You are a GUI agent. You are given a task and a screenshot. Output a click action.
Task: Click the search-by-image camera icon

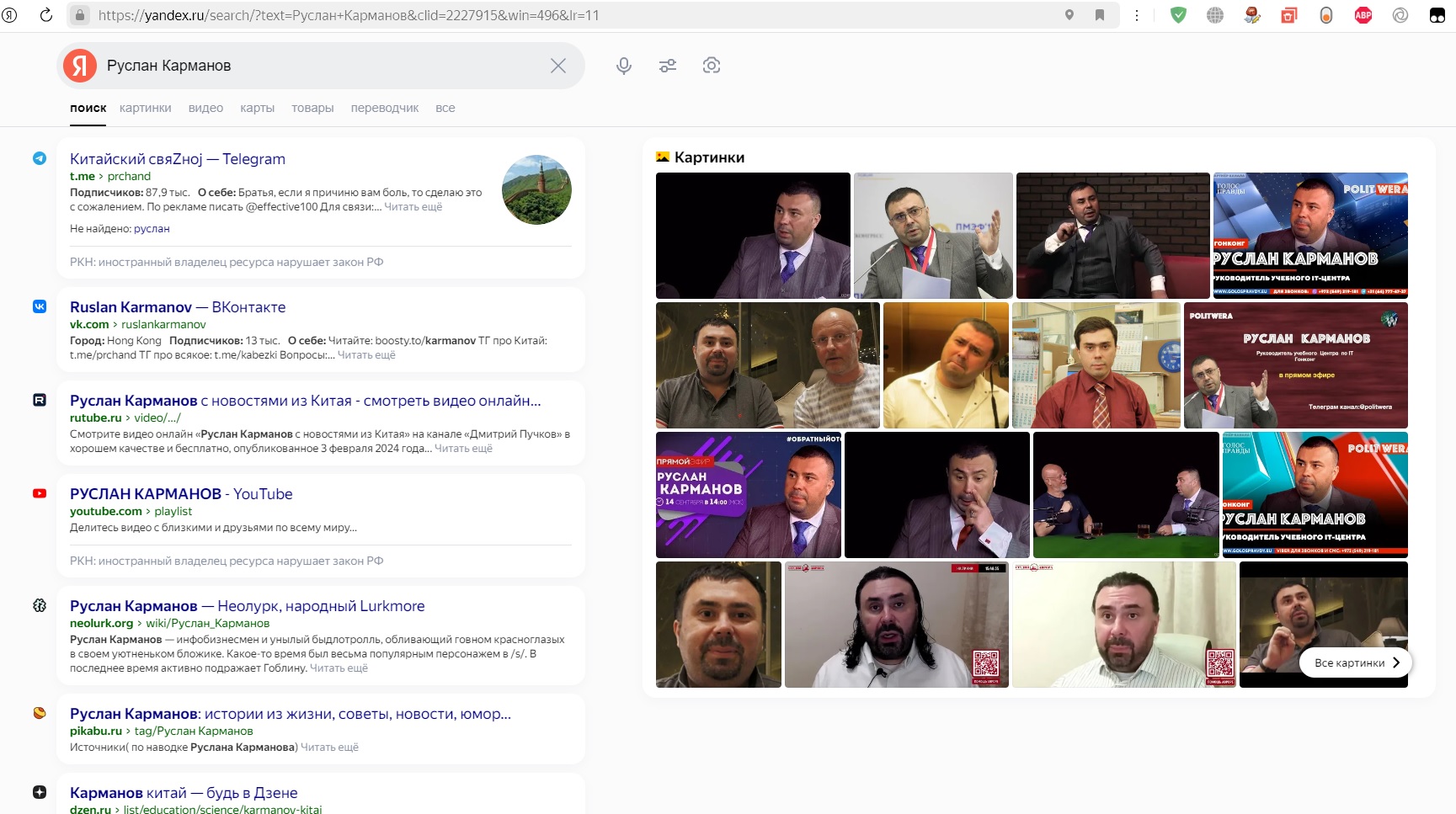click(712, 66)
